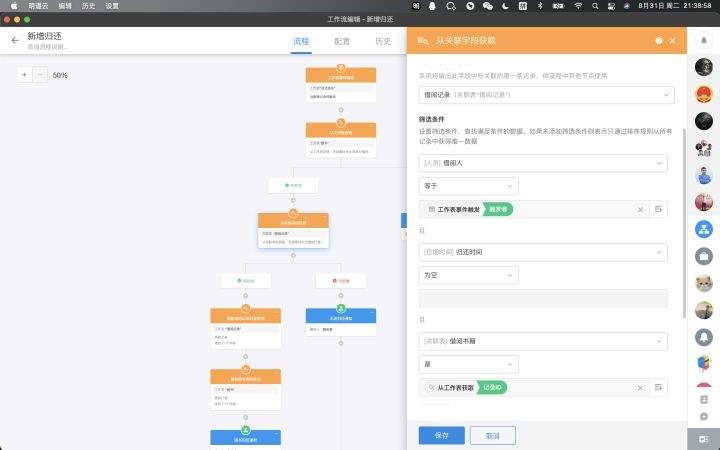Image resolution: width=720 pixels, height=450 pixels.
Task: Click the 保存 button
Action: click(441, 435)
